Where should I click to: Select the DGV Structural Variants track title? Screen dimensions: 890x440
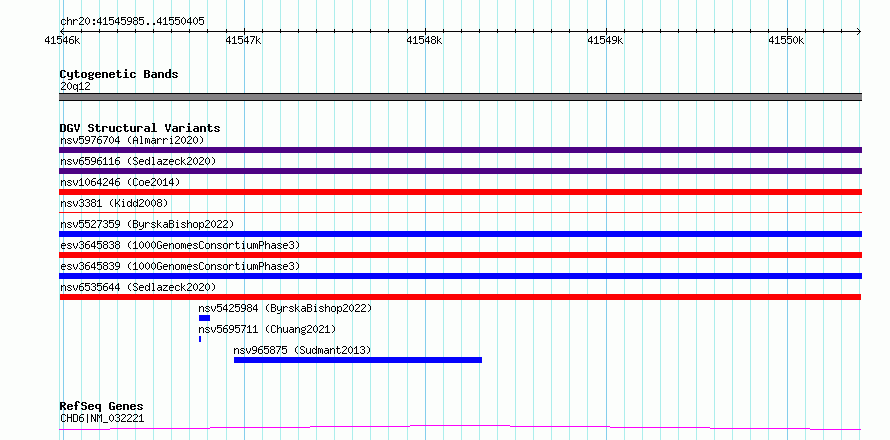tap(140, 128)
